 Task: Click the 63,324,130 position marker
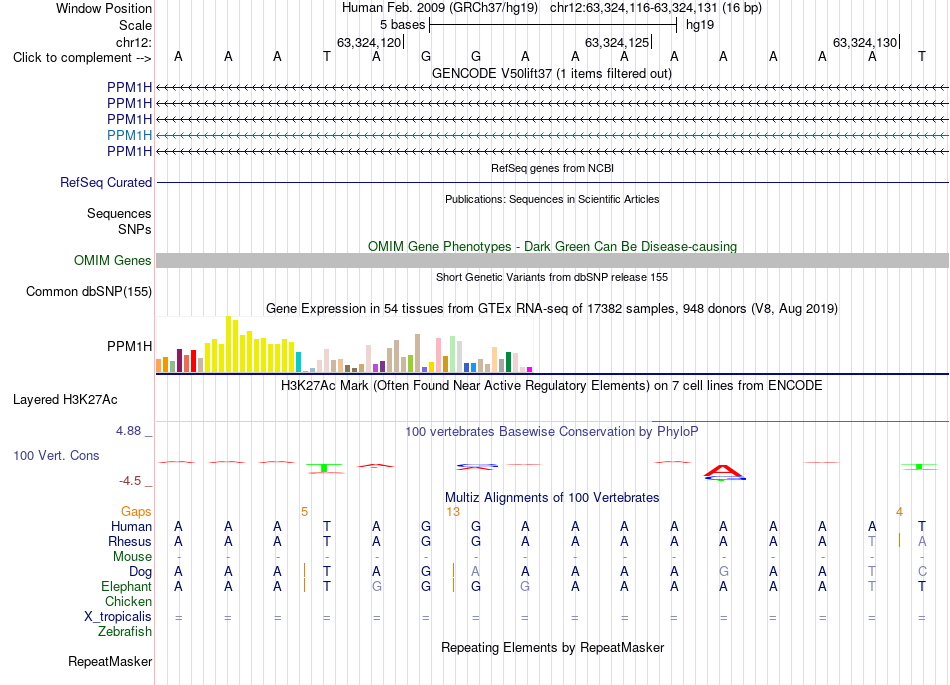865,42
